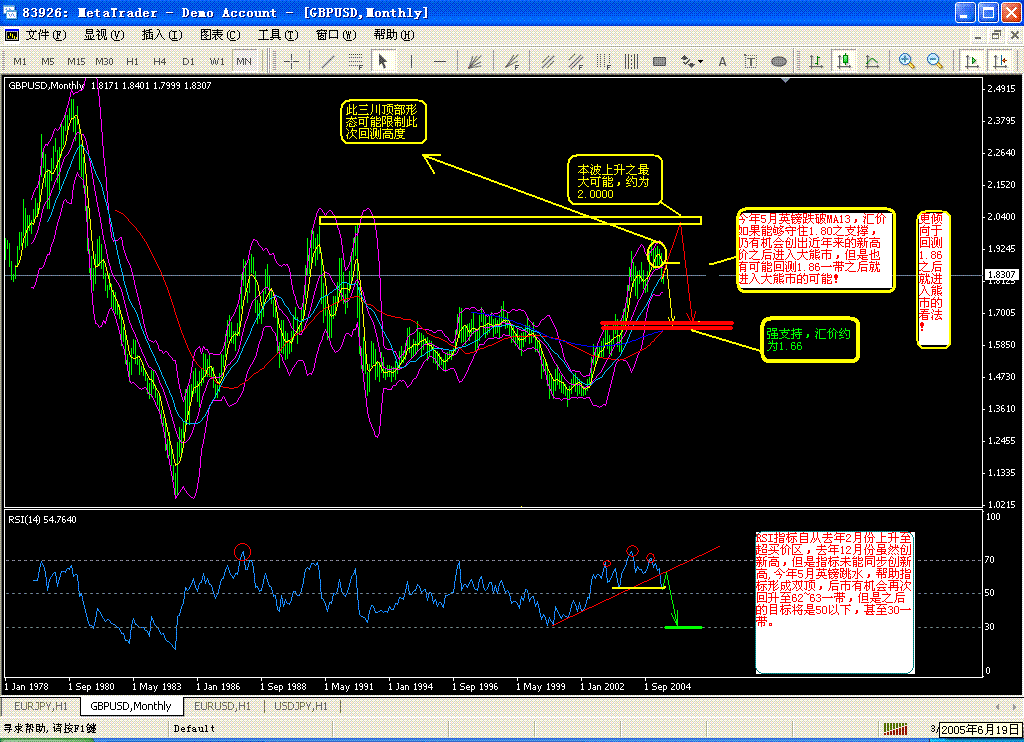Click the 1.8307 current price label
This screenshot has height=742, width=1024.
[1001, 274]
